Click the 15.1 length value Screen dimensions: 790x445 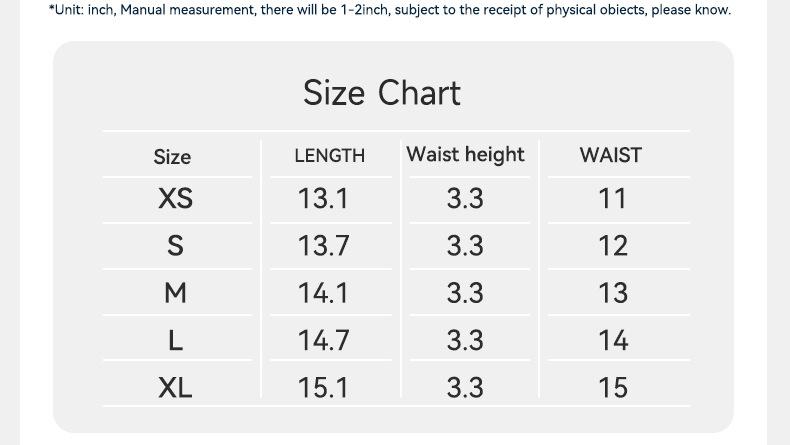[x=323, y=388]
